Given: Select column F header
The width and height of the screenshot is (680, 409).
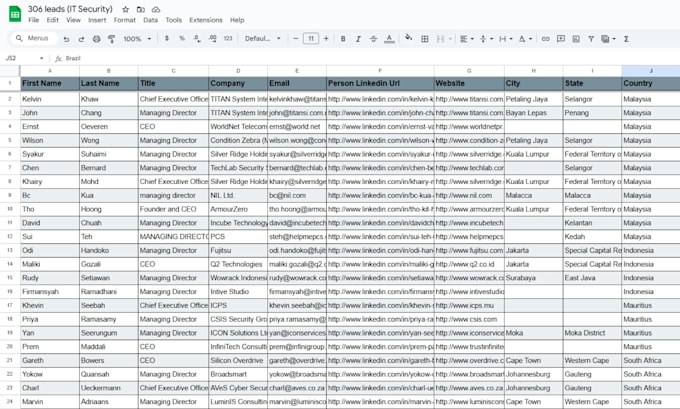Looking at the screenshot, I should (380, 70).
